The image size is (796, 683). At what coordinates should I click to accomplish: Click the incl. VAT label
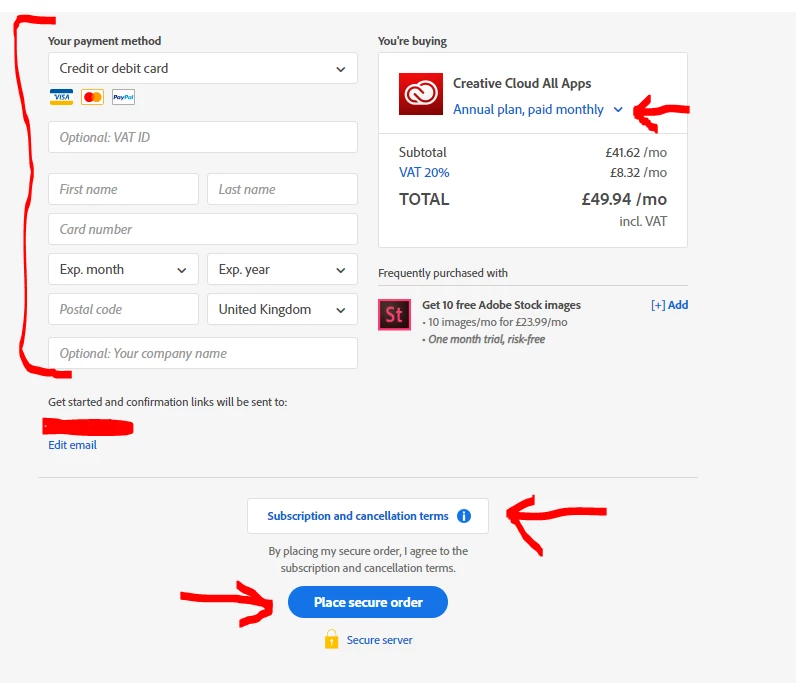coord(643,221)
